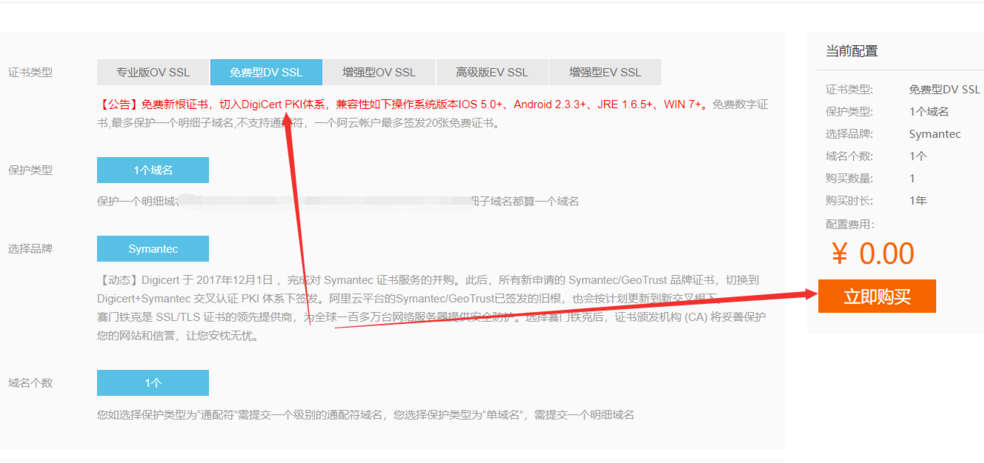The image size is (984, 463).
Task: Click the Symantec value in config panel
Action: pos(934,134)
